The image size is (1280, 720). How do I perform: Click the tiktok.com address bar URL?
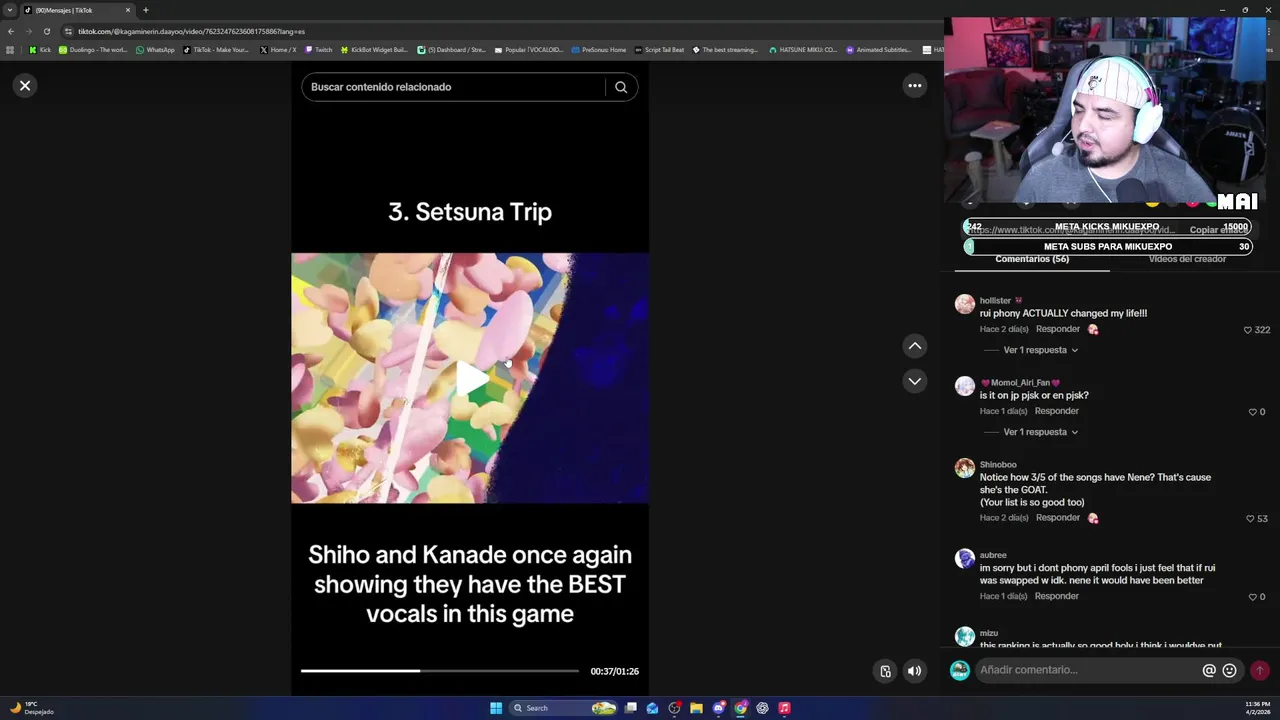pyautogui.click(x=191, y=31)
